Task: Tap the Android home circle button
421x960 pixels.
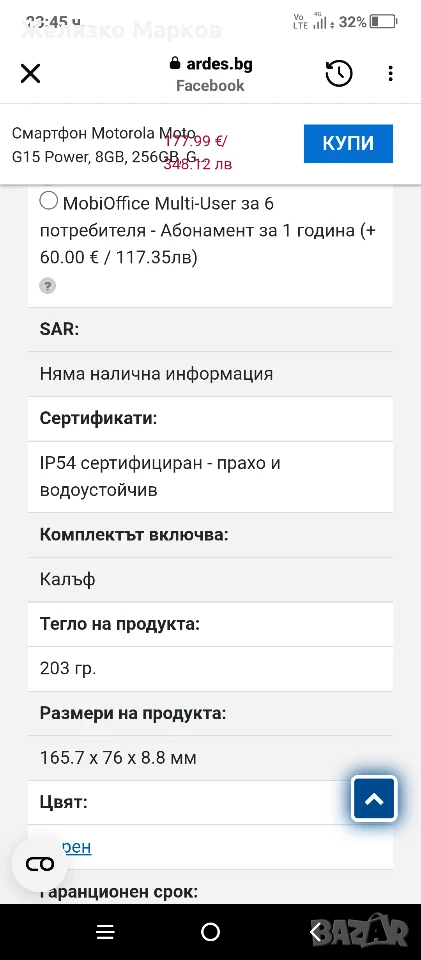Action: click(x=210, y=932)
